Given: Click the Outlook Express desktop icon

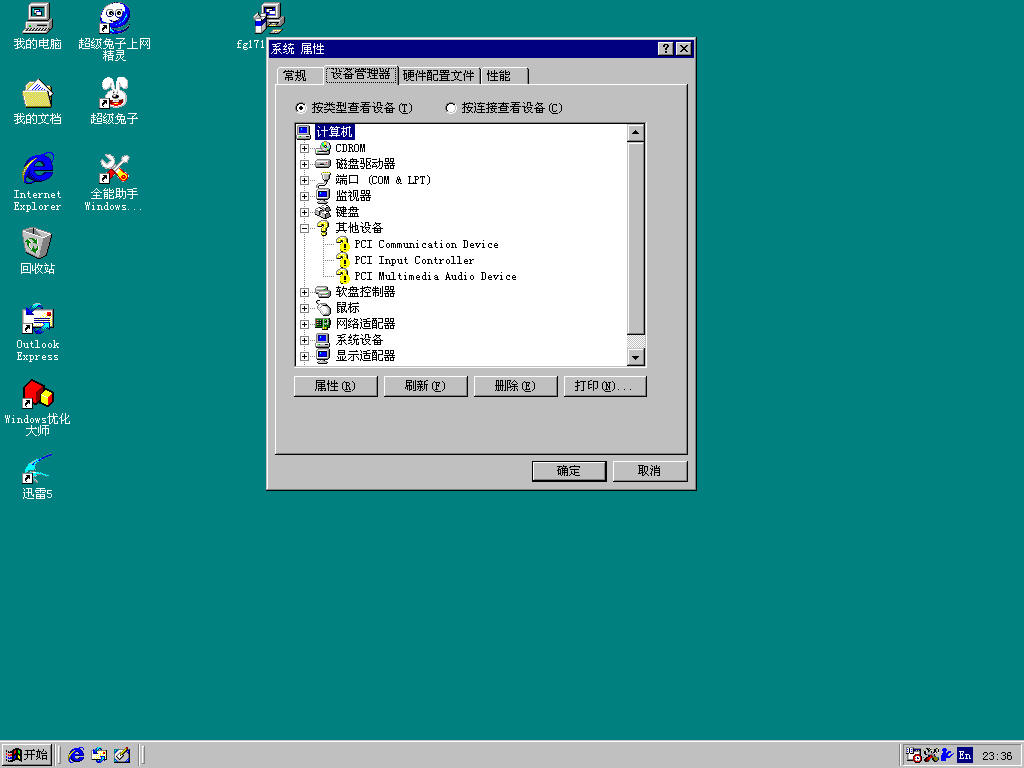Looking at the screenshot, I should click(37, 332).
